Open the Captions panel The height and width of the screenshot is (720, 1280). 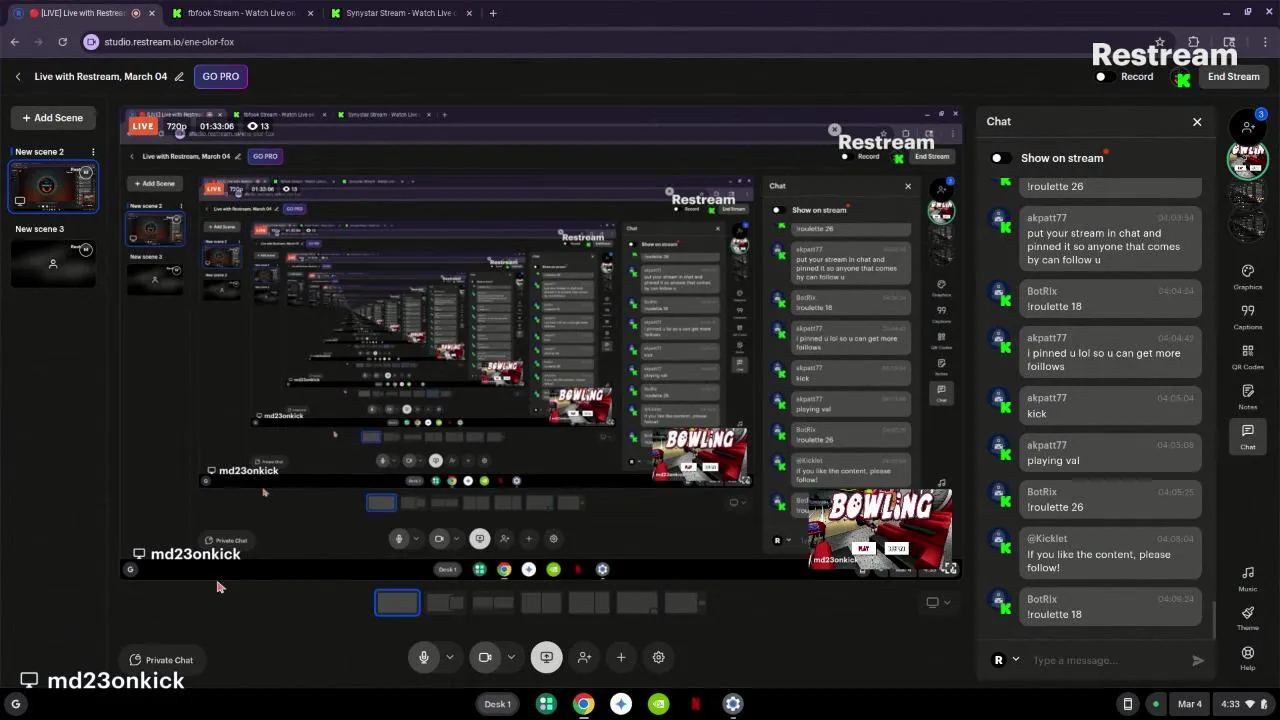tap(1247, 317)
